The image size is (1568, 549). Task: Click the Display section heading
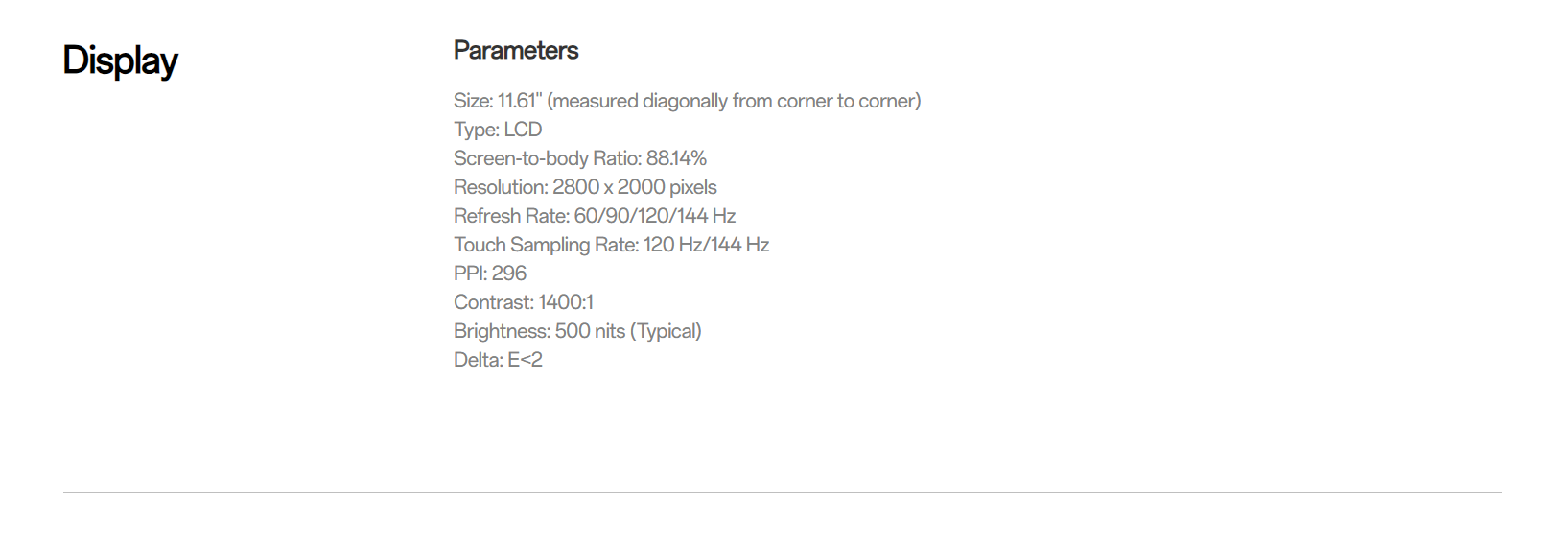(121, 61)
